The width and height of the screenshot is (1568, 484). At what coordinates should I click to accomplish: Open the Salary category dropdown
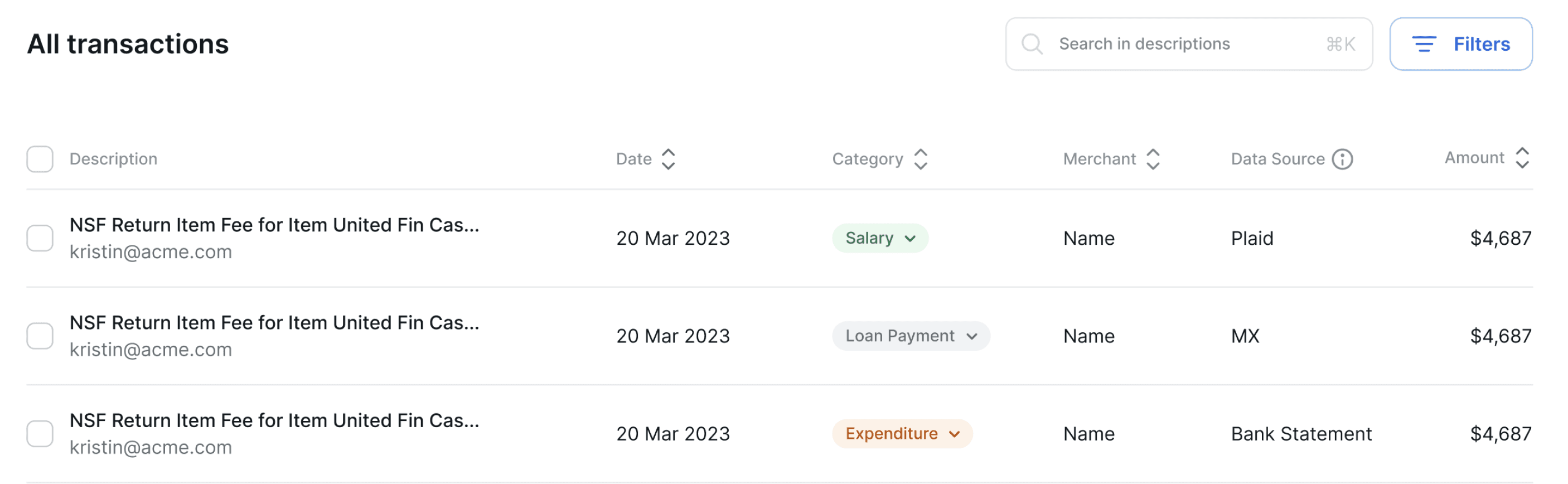[879, 238]
